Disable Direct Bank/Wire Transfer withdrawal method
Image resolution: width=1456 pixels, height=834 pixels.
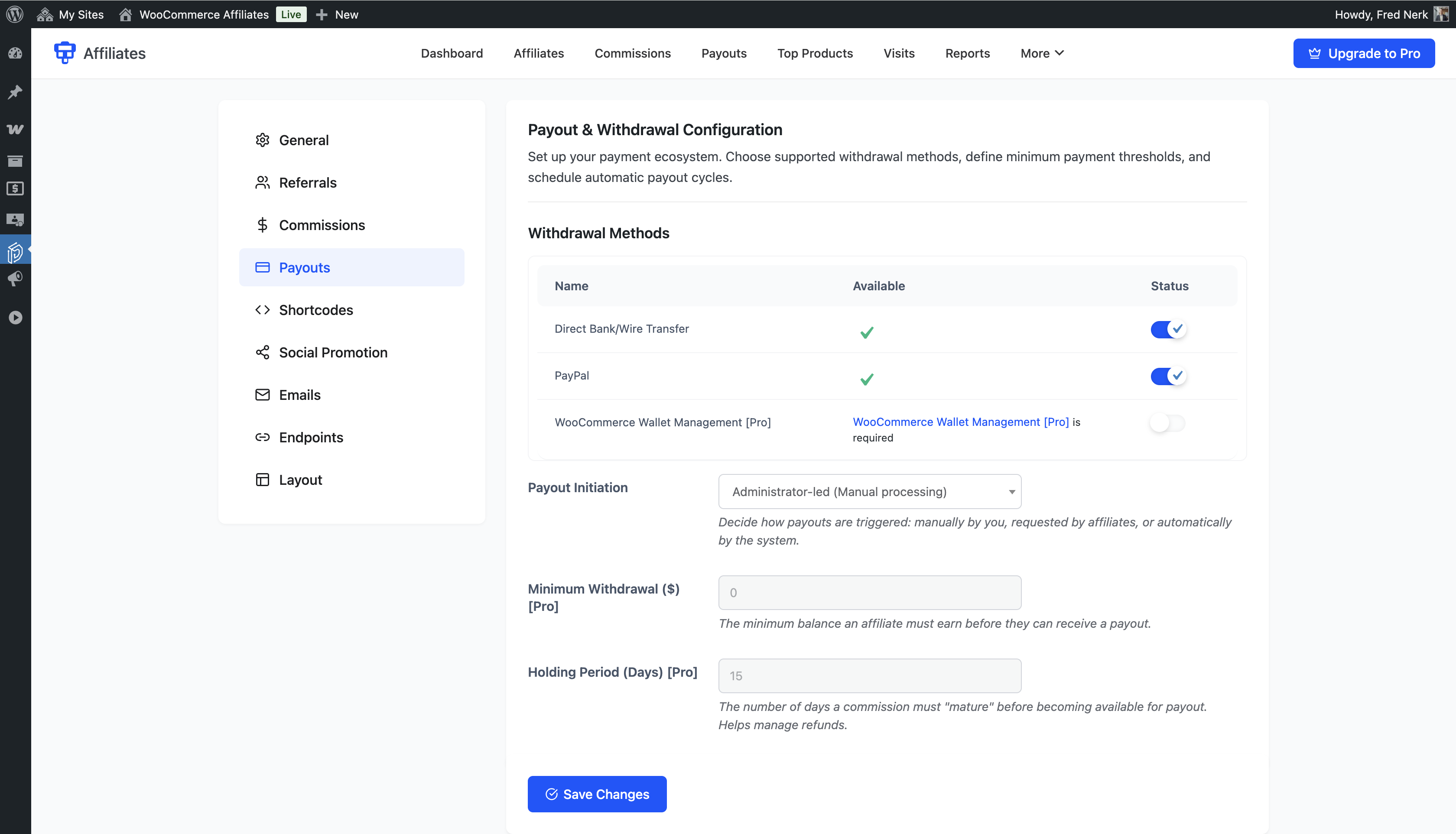pyautogui.click(x=1168, y=329)
